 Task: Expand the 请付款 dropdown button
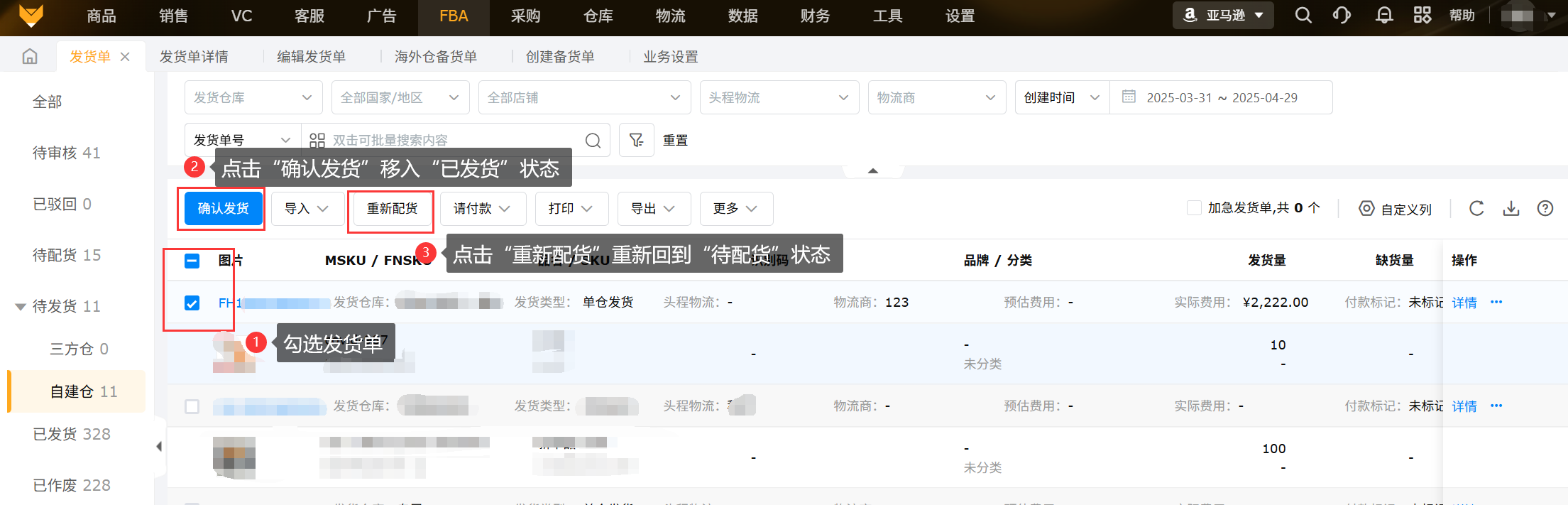tap(483, 209)
